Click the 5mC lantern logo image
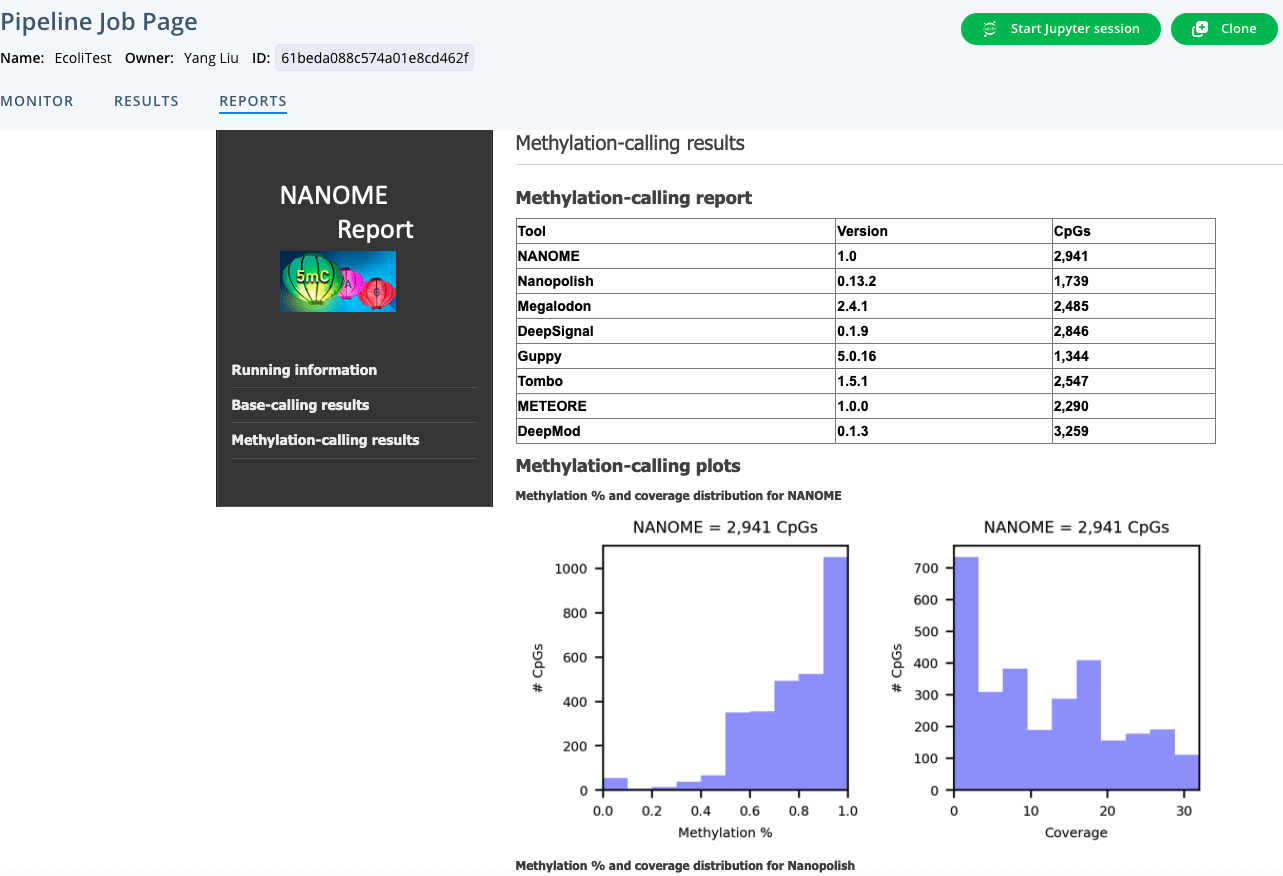 (x=338, y=281)
